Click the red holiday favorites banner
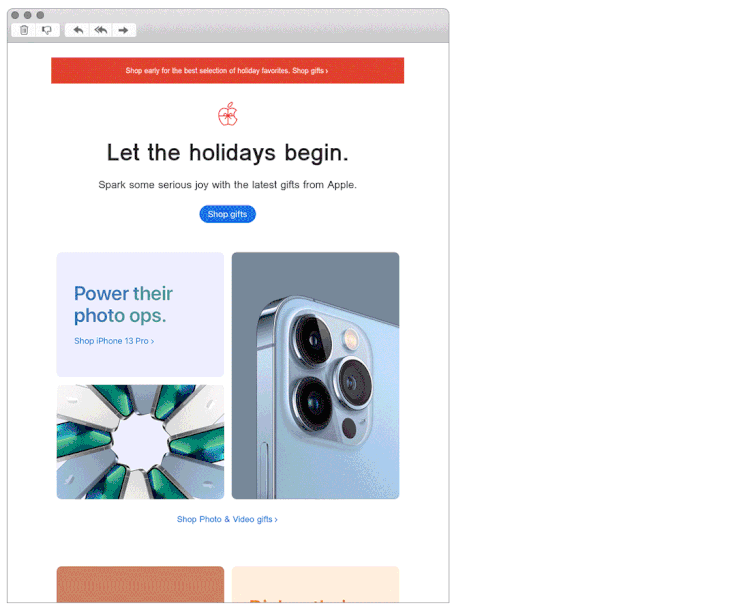750x614 pixels. (228, 70)
